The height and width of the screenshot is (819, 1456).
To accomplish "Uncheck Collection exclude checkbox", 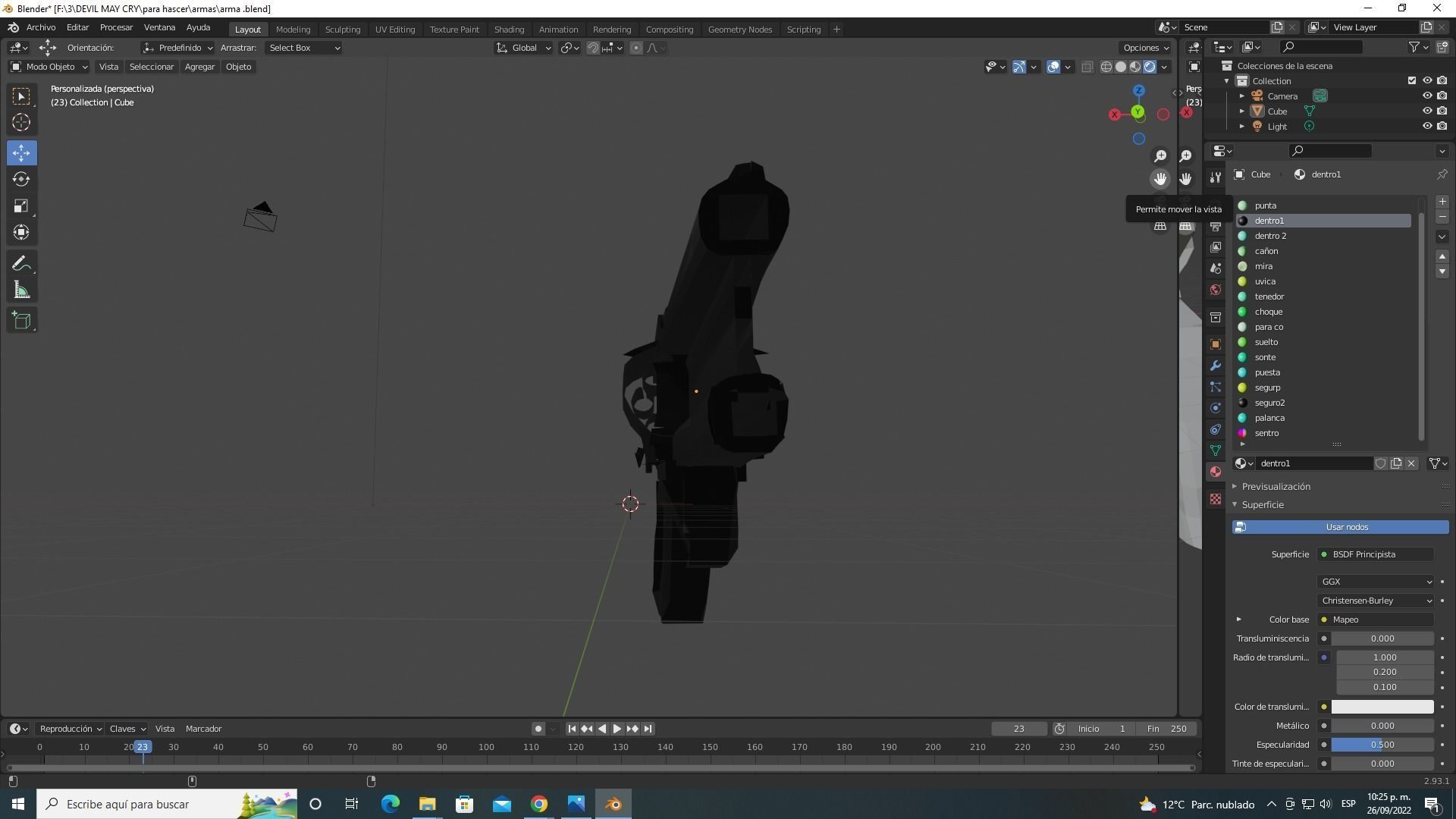I will 1411,81.
